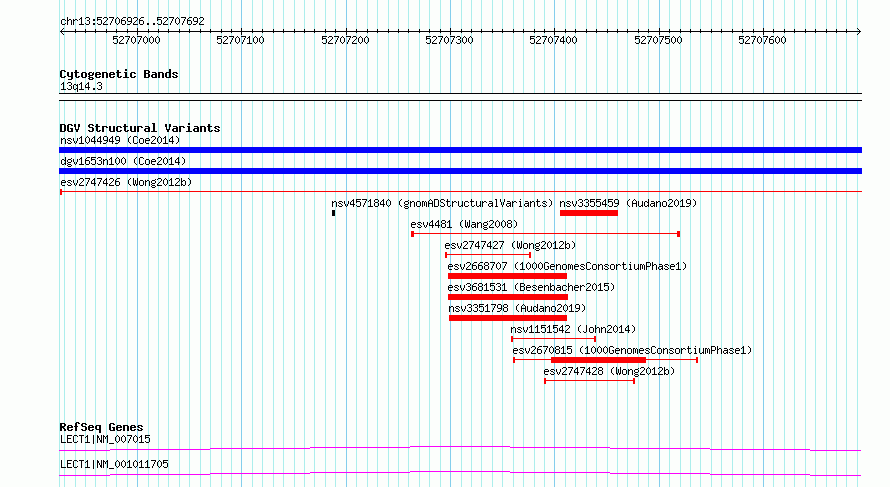
Task: Click ruler position 52707500
Action: (x=658, y=40)
